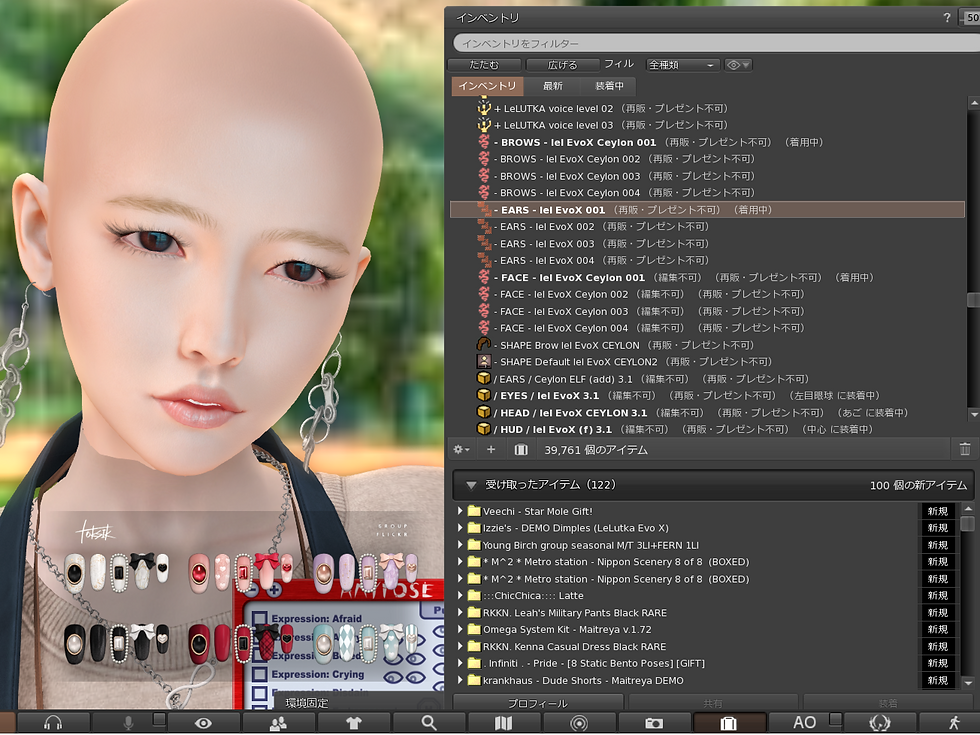Viewport: 980px width, 735px height.
Task: Click the suitcase inventory icon in bottom toolbar
Action: point(729,723)
